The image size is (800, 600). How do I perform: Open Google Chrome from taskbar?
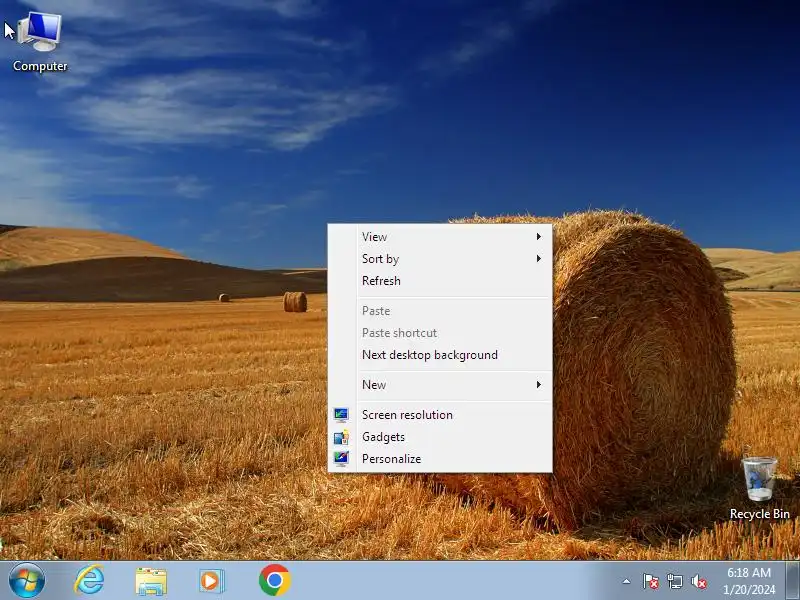click(x=274, y=580)
